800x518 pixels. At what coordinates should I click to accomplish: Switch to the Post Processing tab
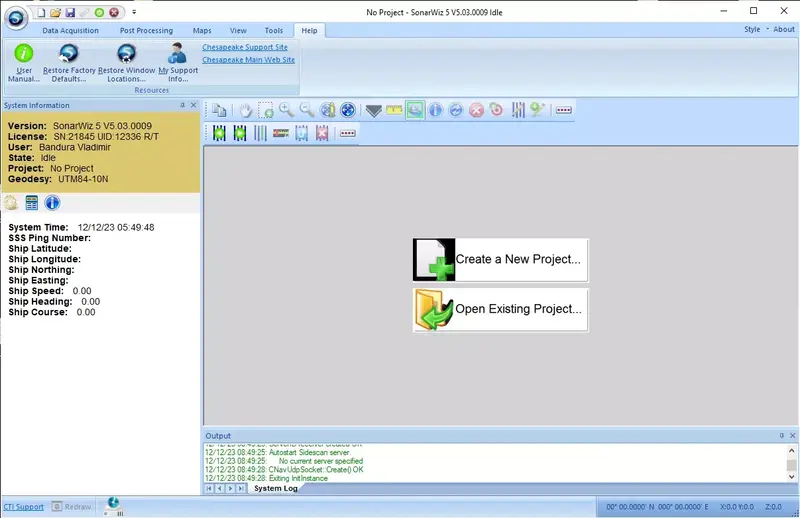click(146, 31)
